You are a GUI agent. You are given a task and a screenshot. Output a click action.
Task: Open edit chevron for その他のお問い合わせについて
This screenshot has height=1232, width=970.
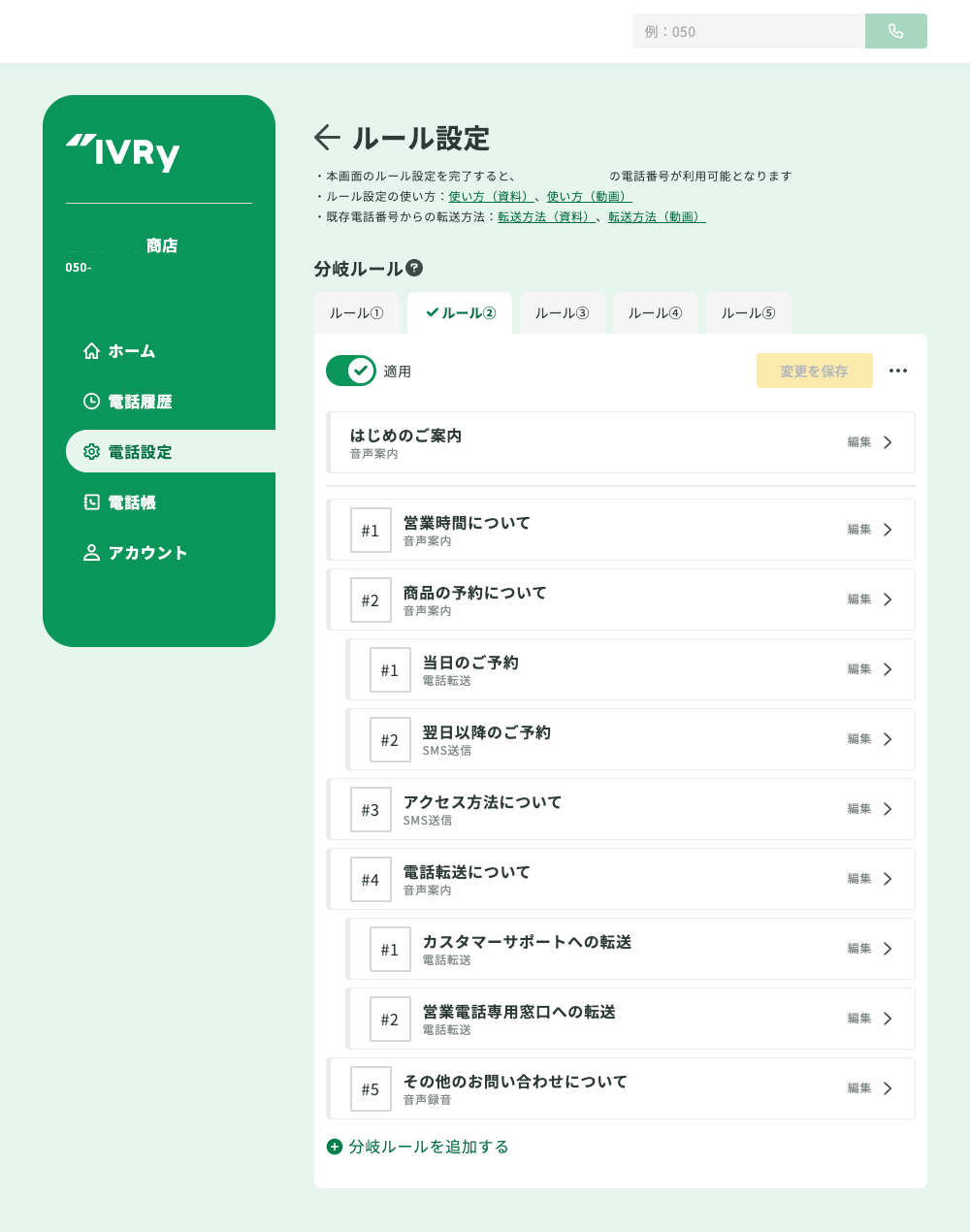pyautogui.click(x=888, y=1088)
